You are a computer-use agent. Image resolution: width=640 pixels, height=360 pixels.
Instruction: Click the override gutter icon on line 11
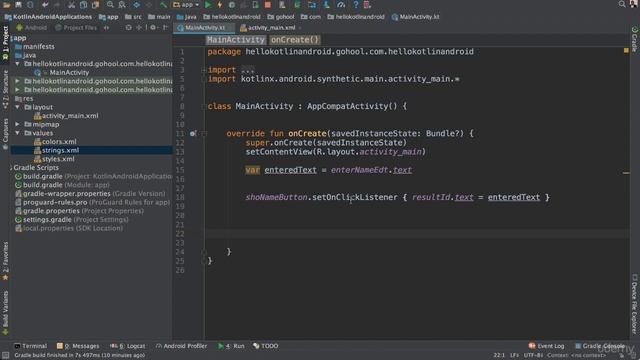coord(193,133)
